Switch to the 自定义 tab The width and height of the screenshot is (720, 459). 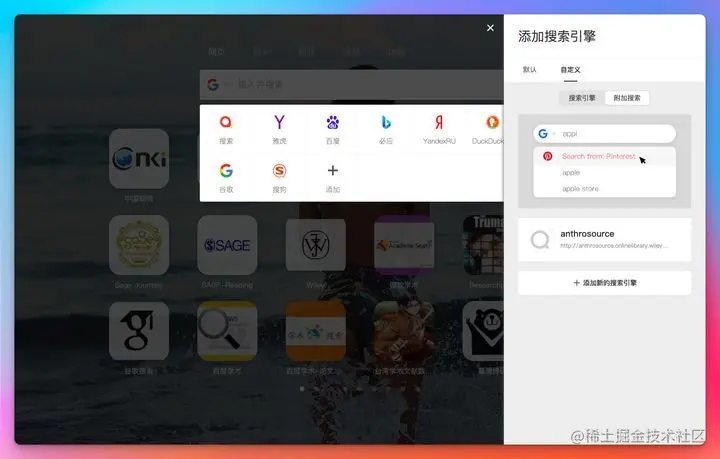click(570, 69)
